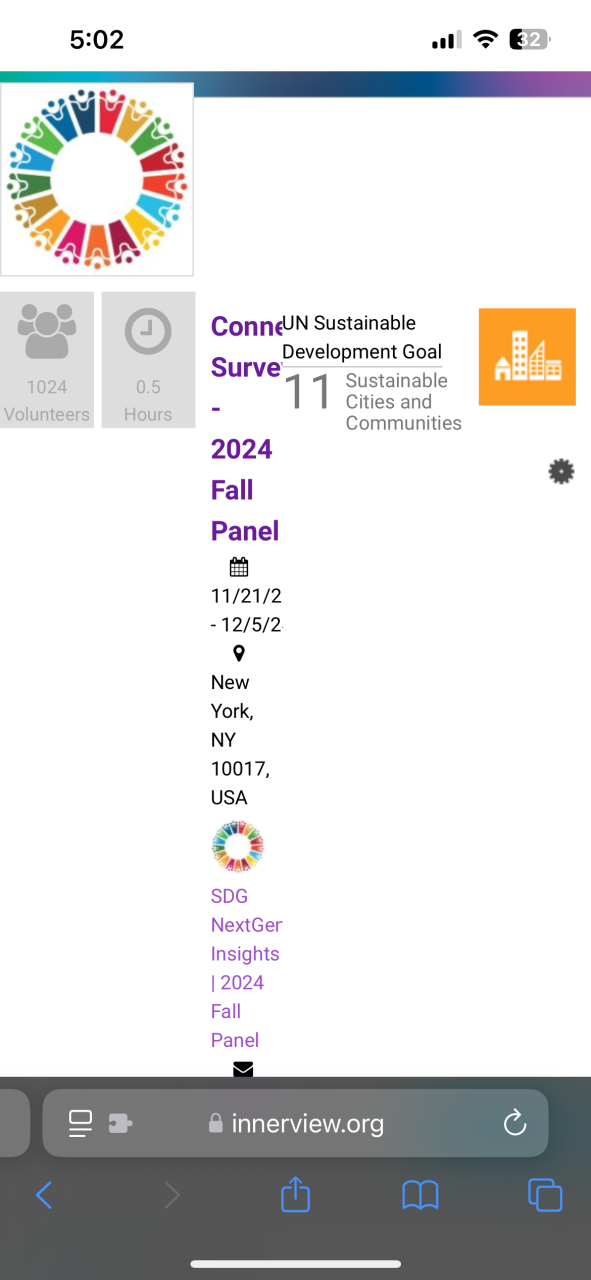Click the Hours clock icon
The image size is (591, 1280).
point(148,333)
